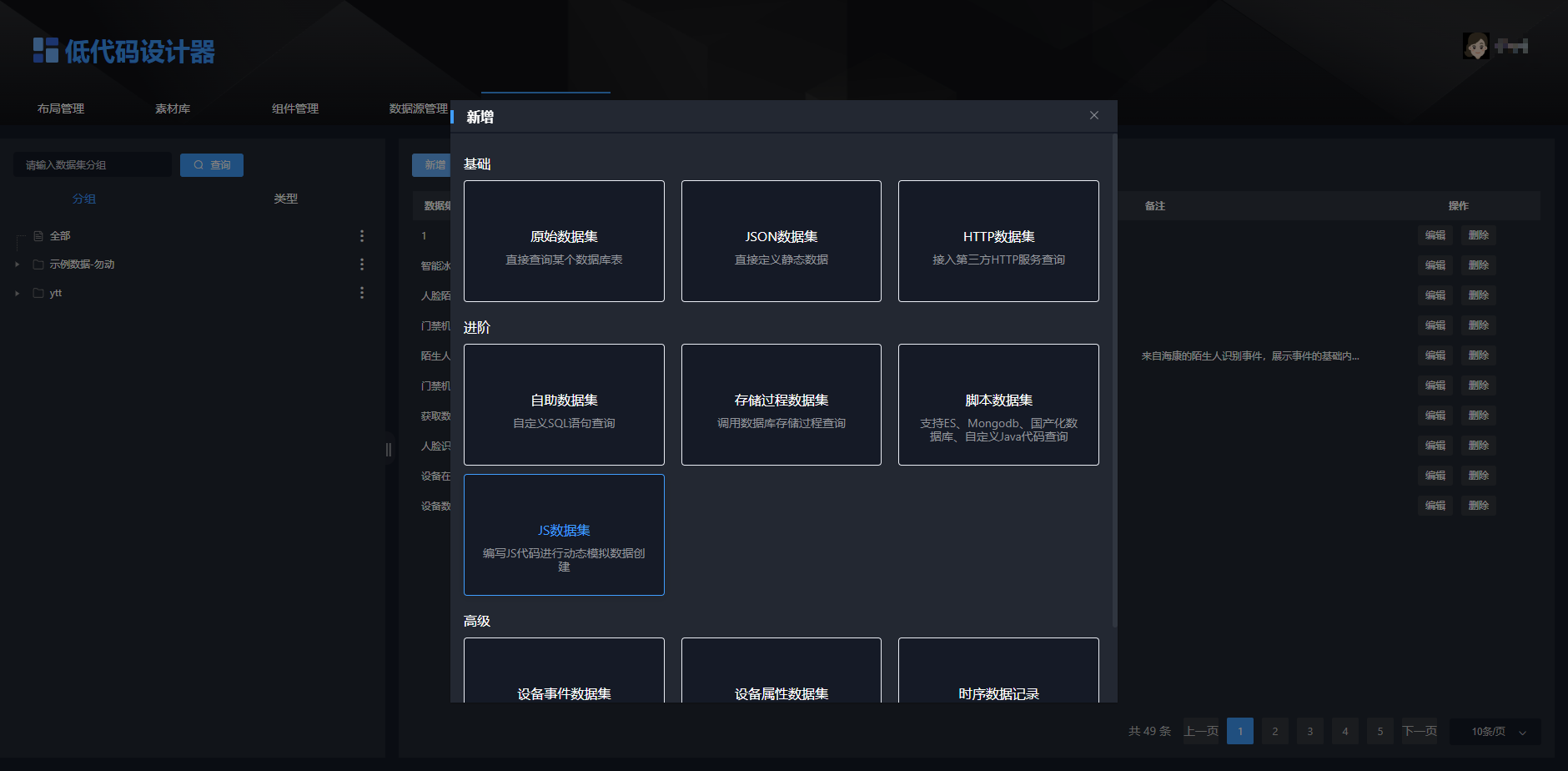Click the 低代码设计器 logo icon

click(45, 50)
